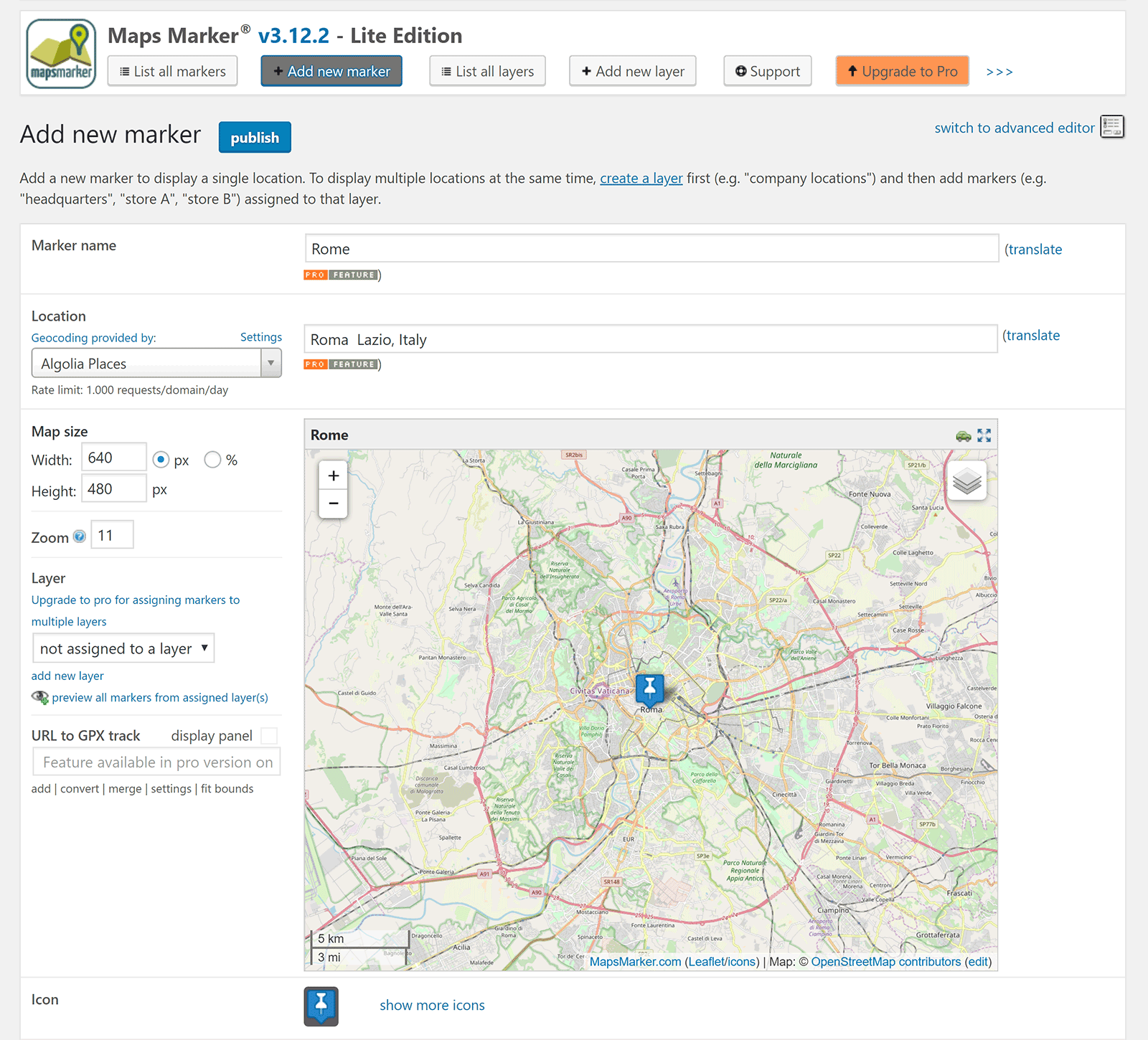This screenshot has width=1148, height=1040.
Task: Open advanced editor list icon
Action: pos(1112,127)
